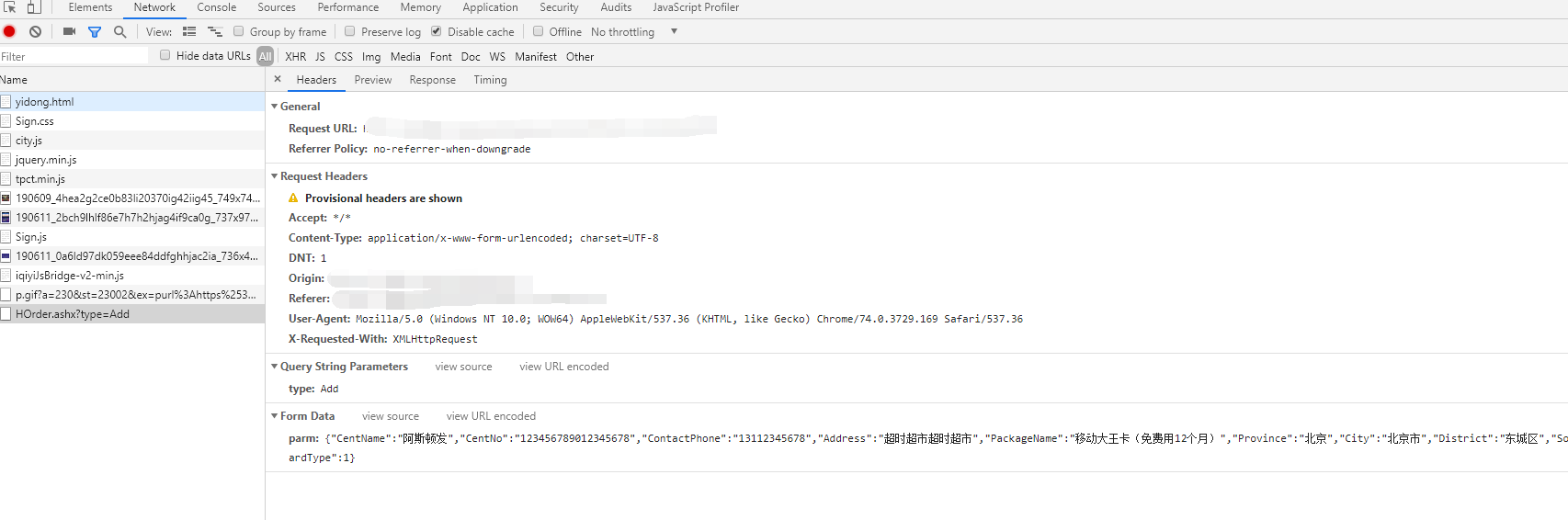The image size is (1568, 520).
Task: Show the overview waterfall view icon
Action: pos(215,31)
